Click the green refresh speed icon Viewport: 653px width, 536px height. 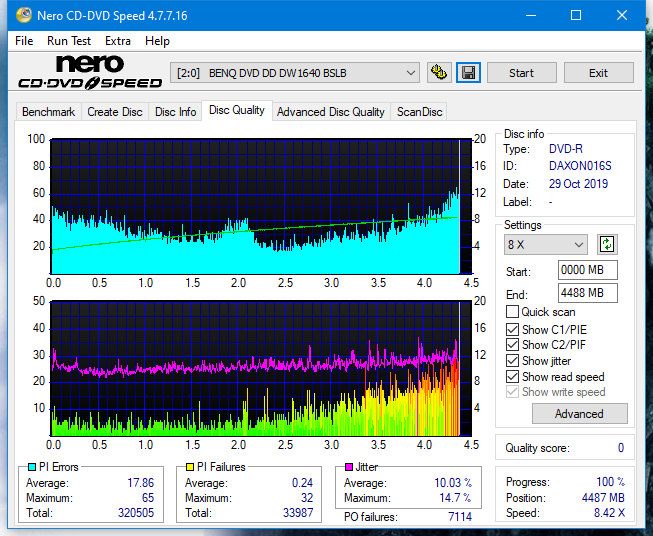click(x=607, y=244)
